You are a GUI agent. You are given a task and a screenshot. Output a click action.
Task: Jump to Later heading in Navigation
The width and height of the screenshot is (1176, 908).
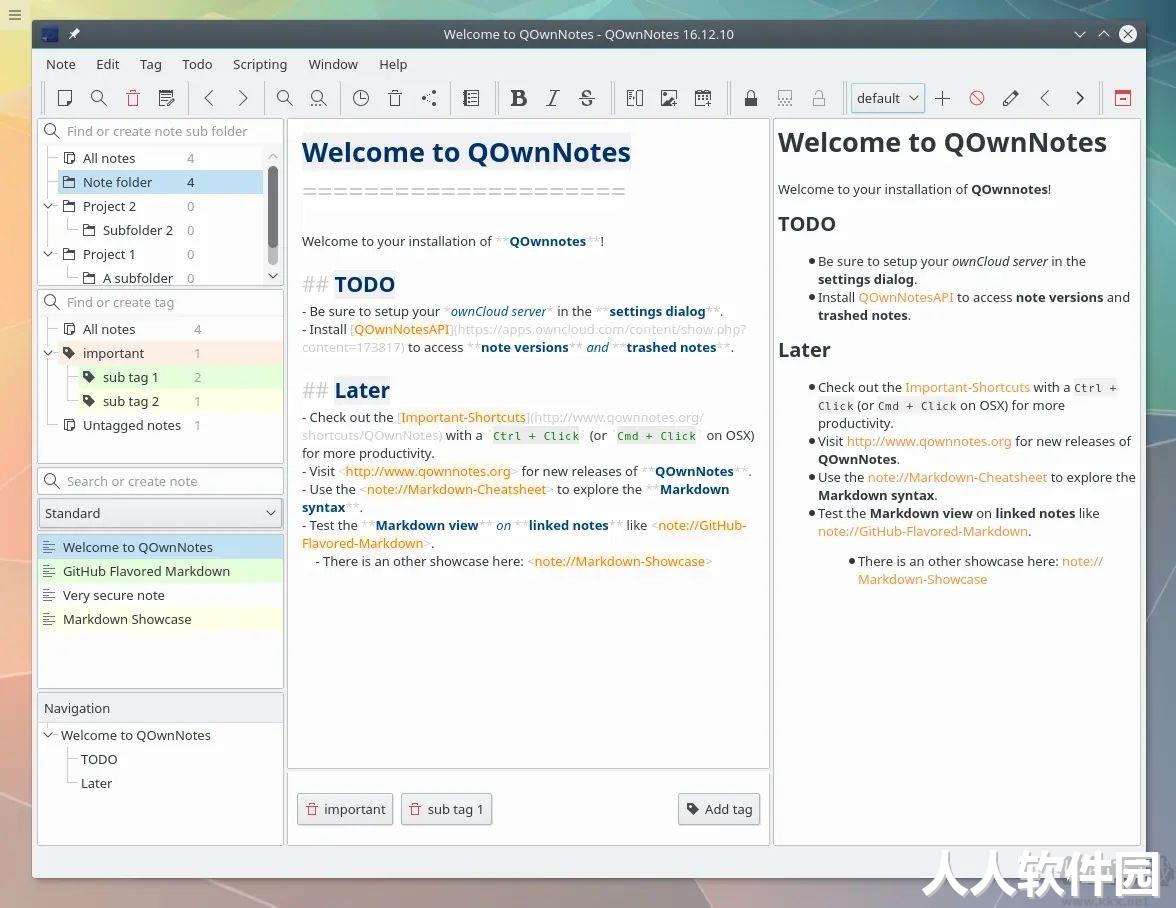pyautogui.click(x=96, y=784)
